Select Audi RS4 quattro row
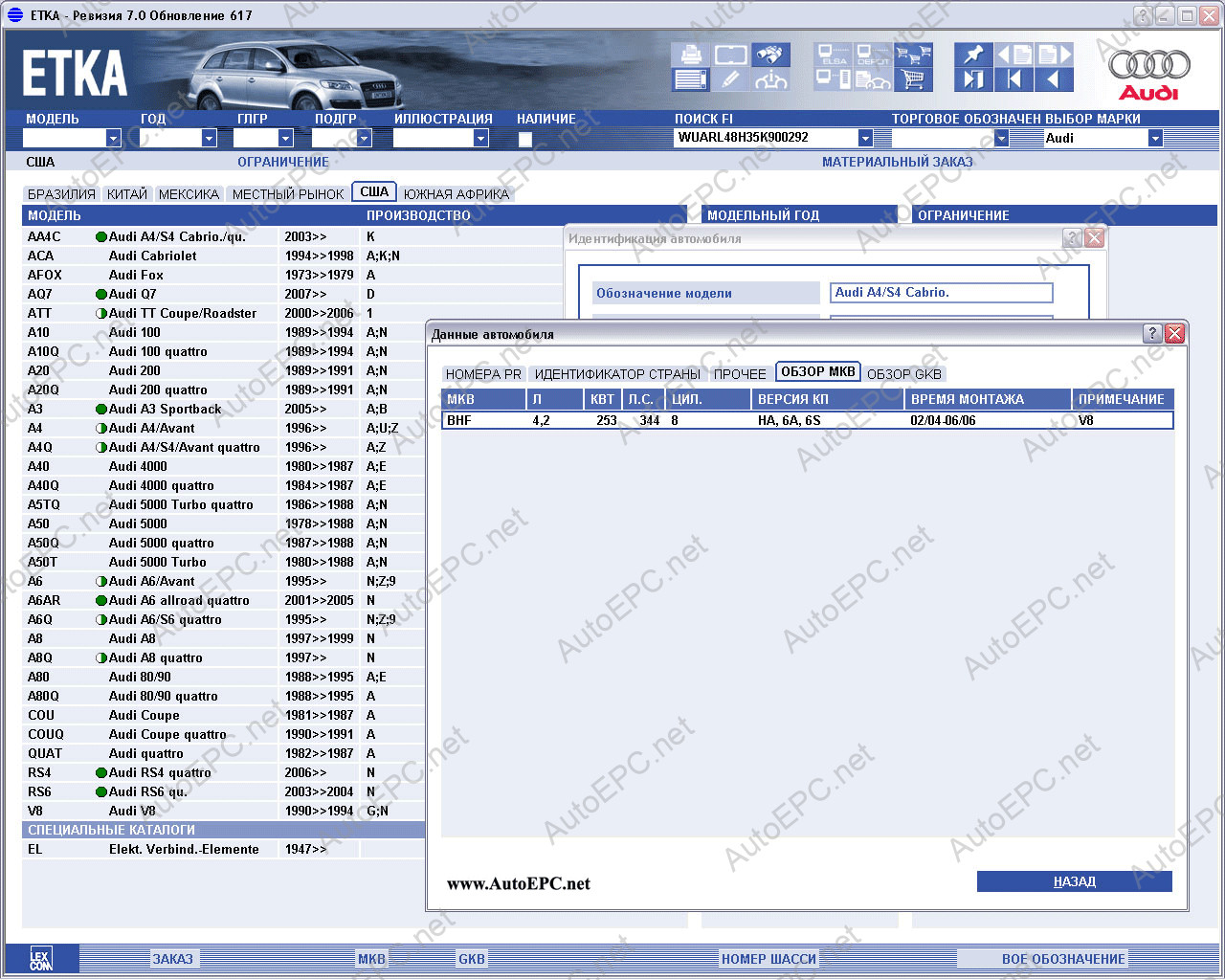The image size is (1225, 980). pos(224,772)
